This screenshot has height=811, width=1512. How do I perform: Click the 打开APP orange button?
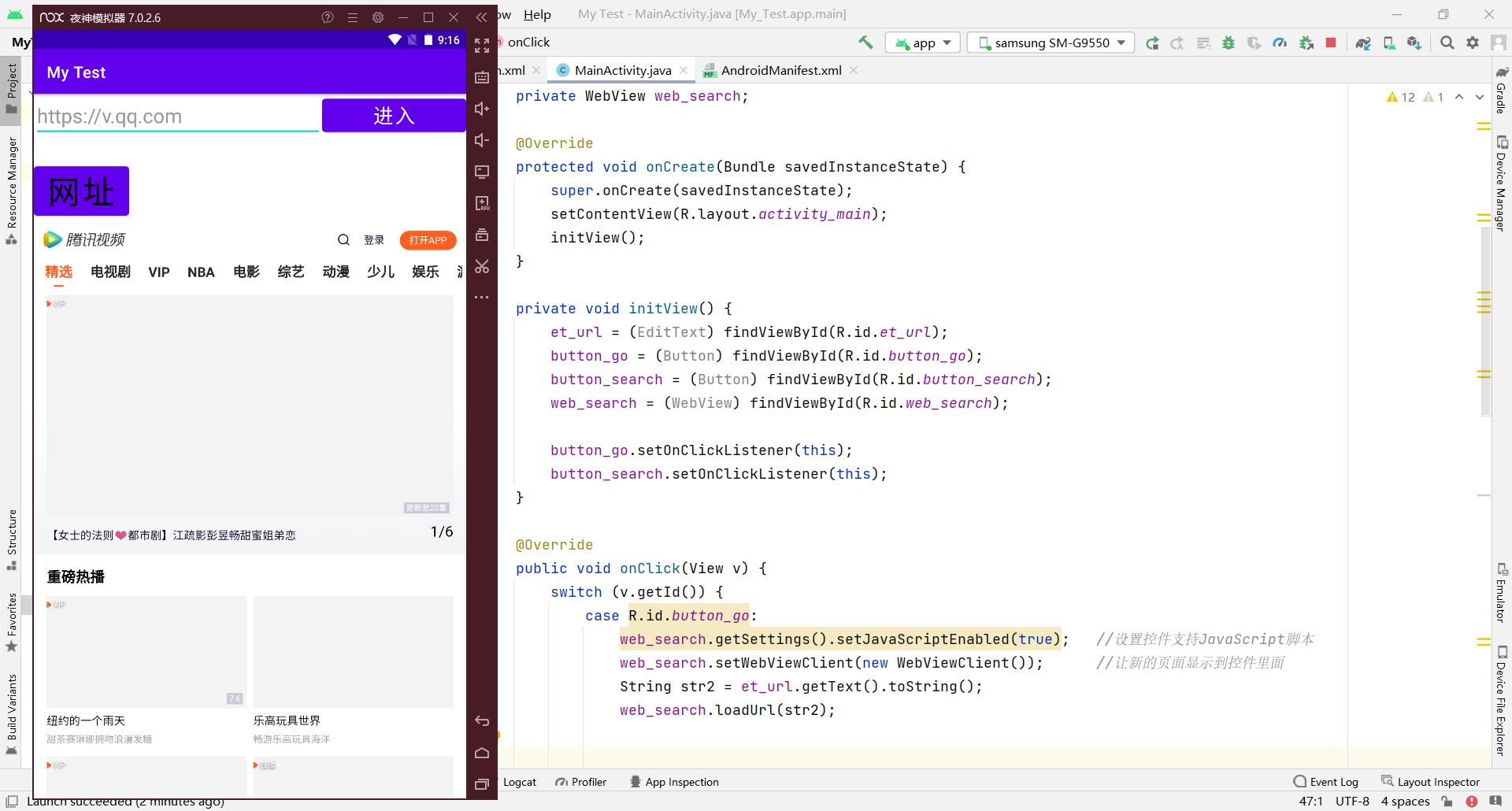tap(428, 240)
